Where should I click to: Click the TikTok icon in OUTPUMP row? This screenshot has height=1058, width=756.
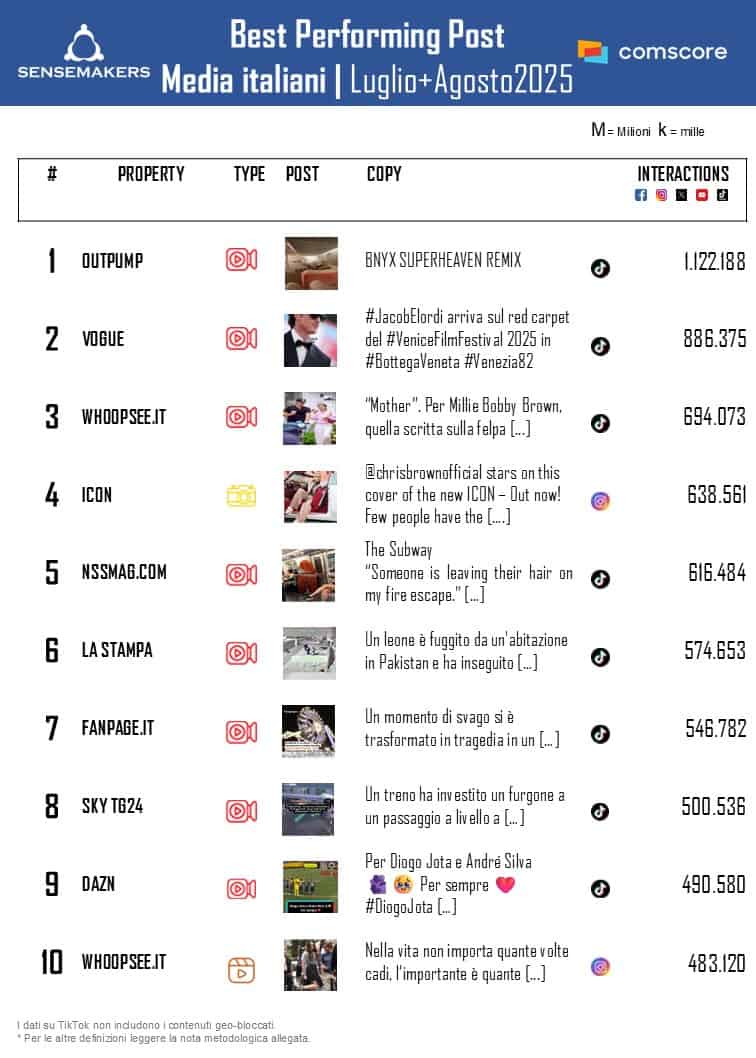(600, 268)
